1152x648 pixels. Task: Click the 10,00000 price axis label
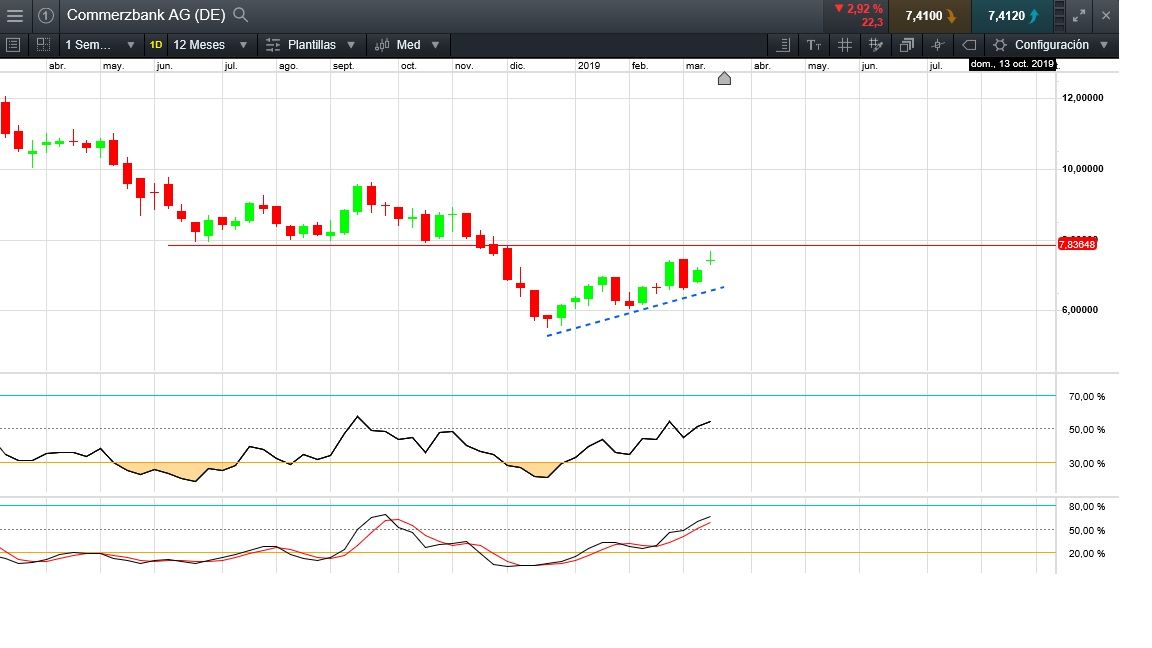point(1083,168)
